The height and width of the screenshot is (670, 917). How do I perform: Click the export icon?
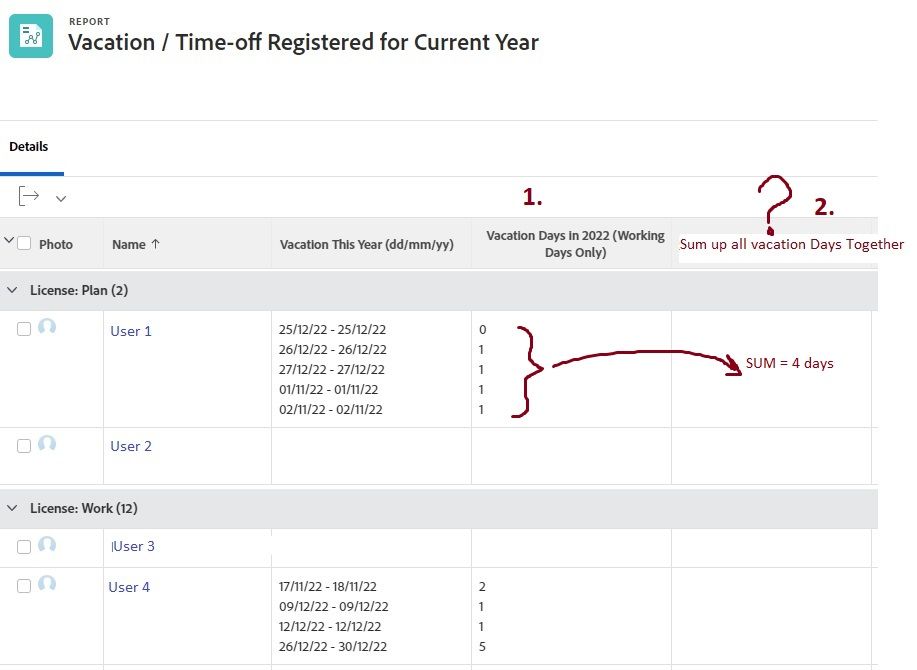[x=29, y=196]
